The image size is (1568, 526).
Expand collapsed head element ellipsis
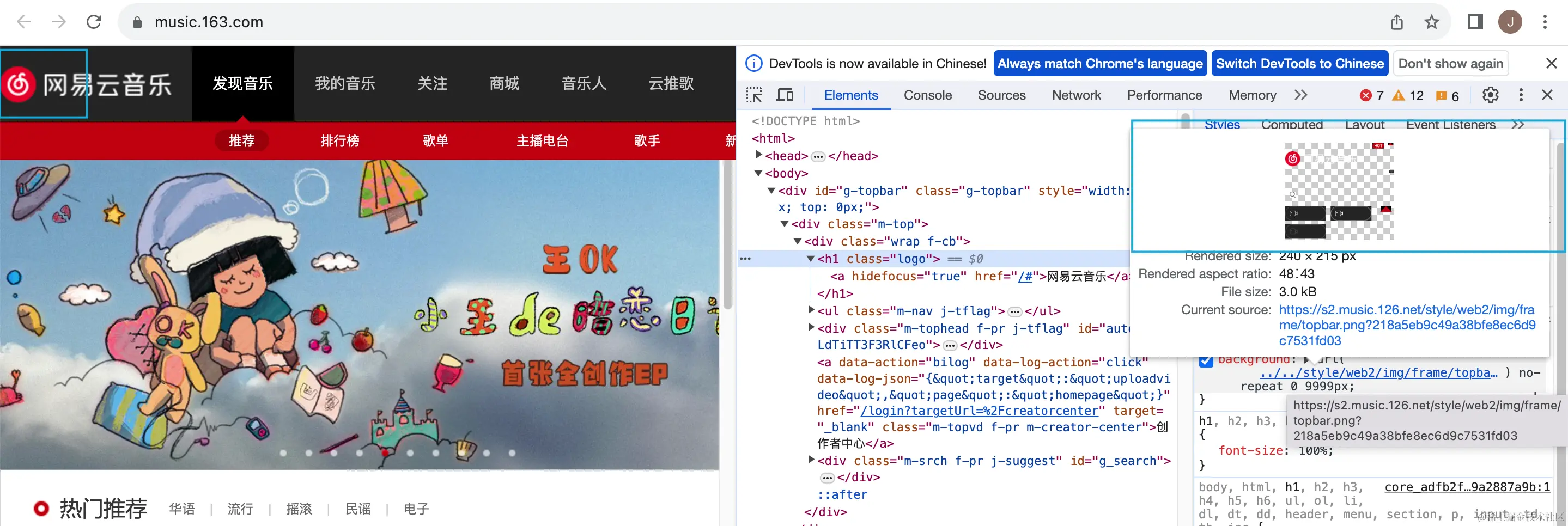point(818,157)
